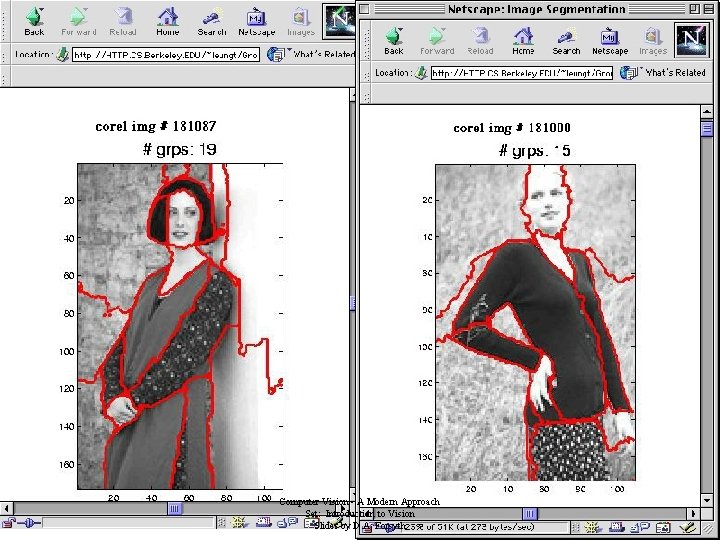Open What's Related menu in the front window
This screenshot has width=720, height=540.
pyautogui.click(x=663, y=73)
